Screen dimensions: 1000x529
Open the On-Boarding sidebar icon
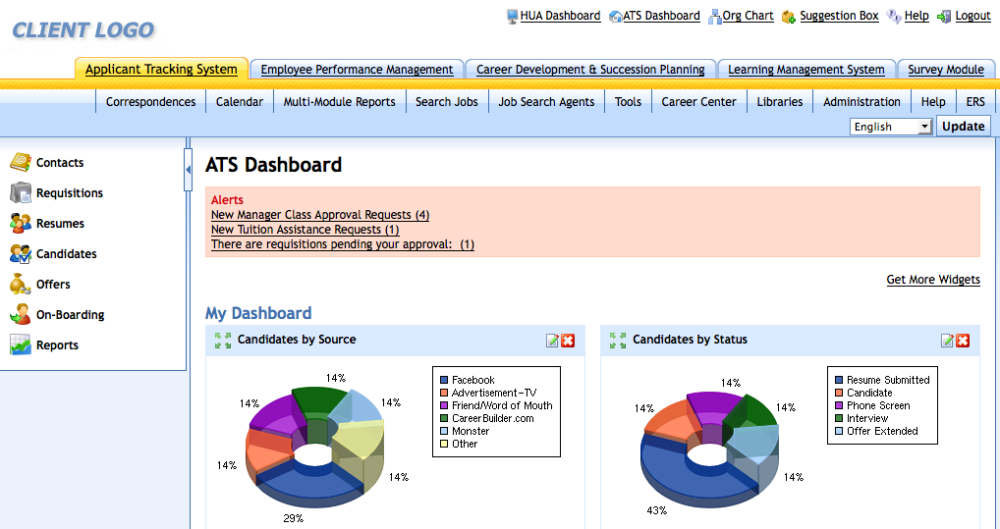click(x=20, y=315)
